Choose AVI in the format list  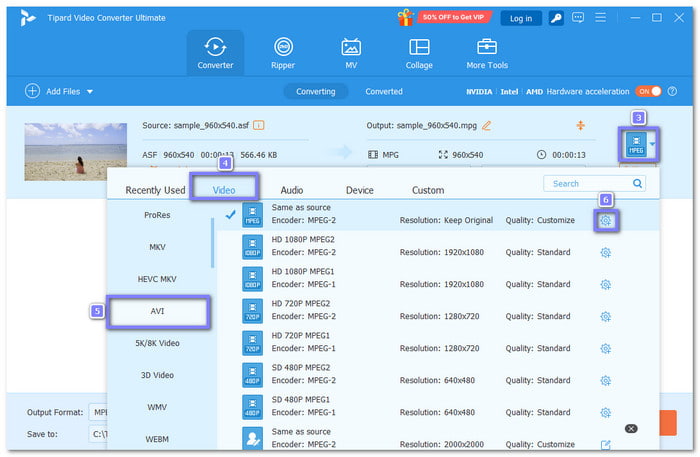tap(159, 310)
